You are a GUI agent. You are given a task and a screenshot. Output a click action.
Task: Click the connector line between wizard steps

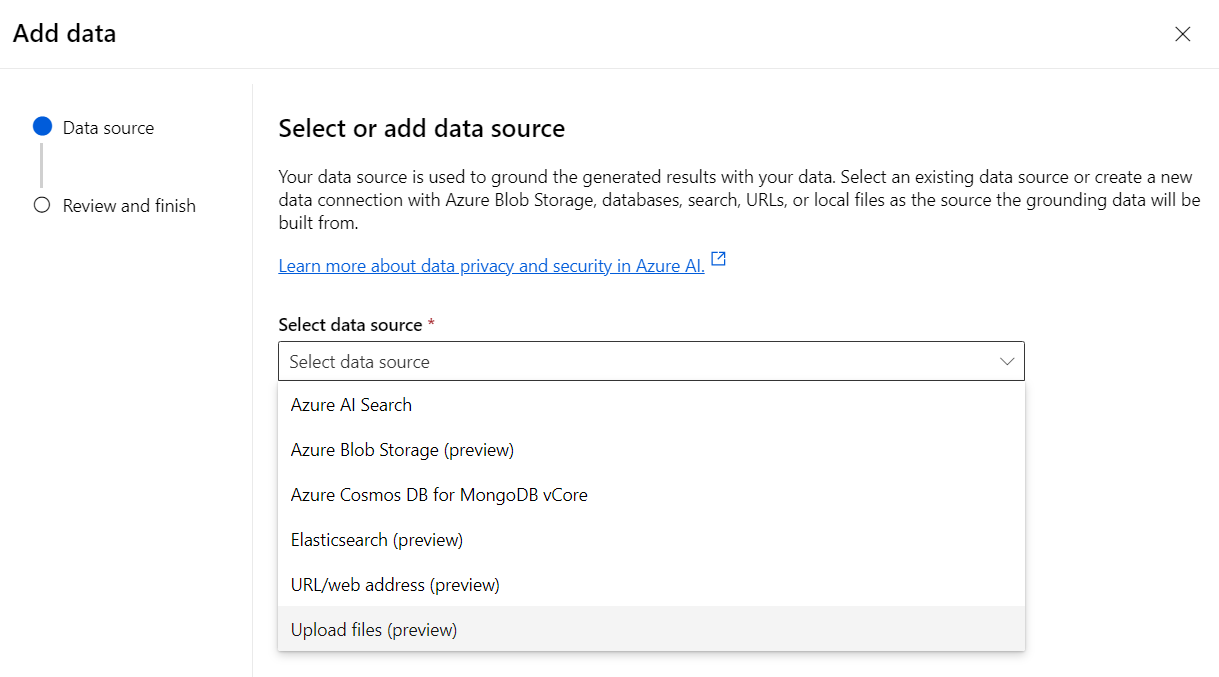42,166
